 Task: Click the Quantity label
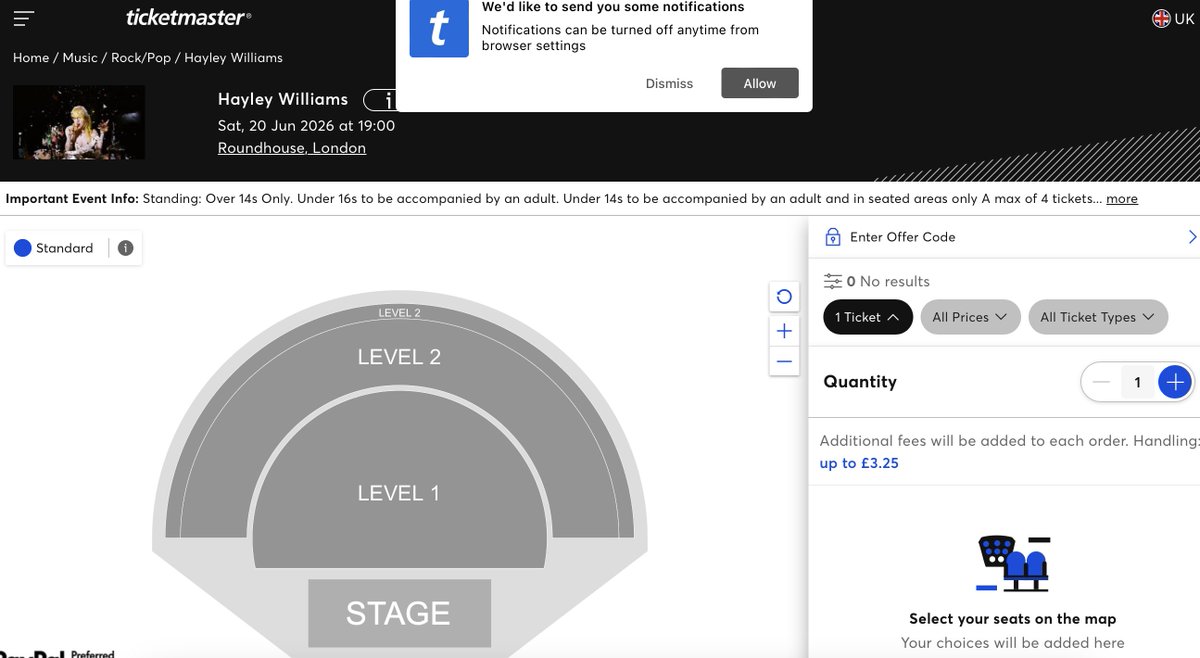click(x=860, y=382)
